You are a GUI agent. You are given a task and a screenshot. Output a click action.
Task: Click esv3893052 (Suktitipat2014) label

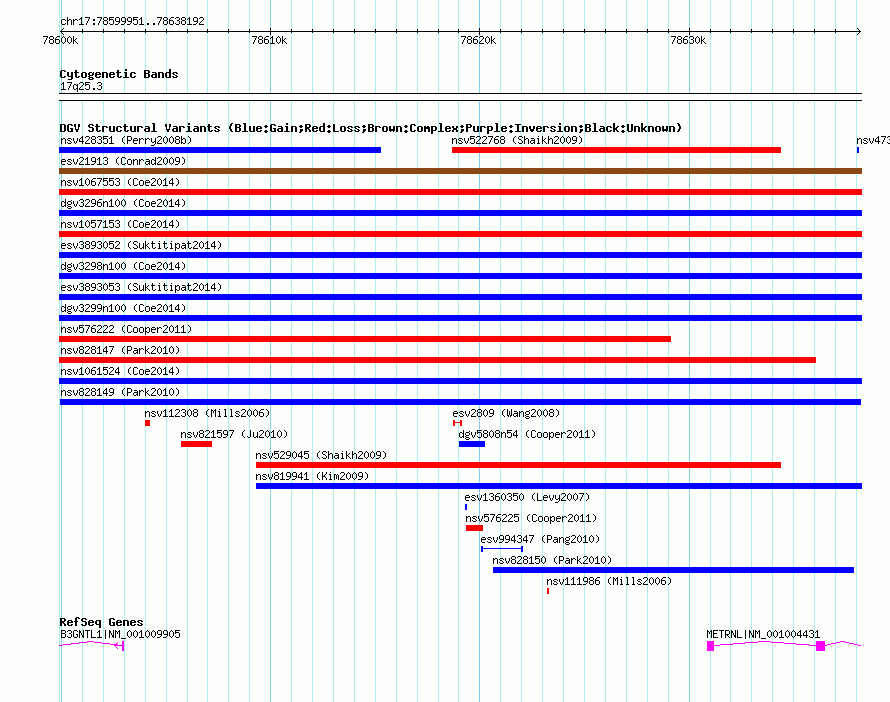click(x=141, y=245)
